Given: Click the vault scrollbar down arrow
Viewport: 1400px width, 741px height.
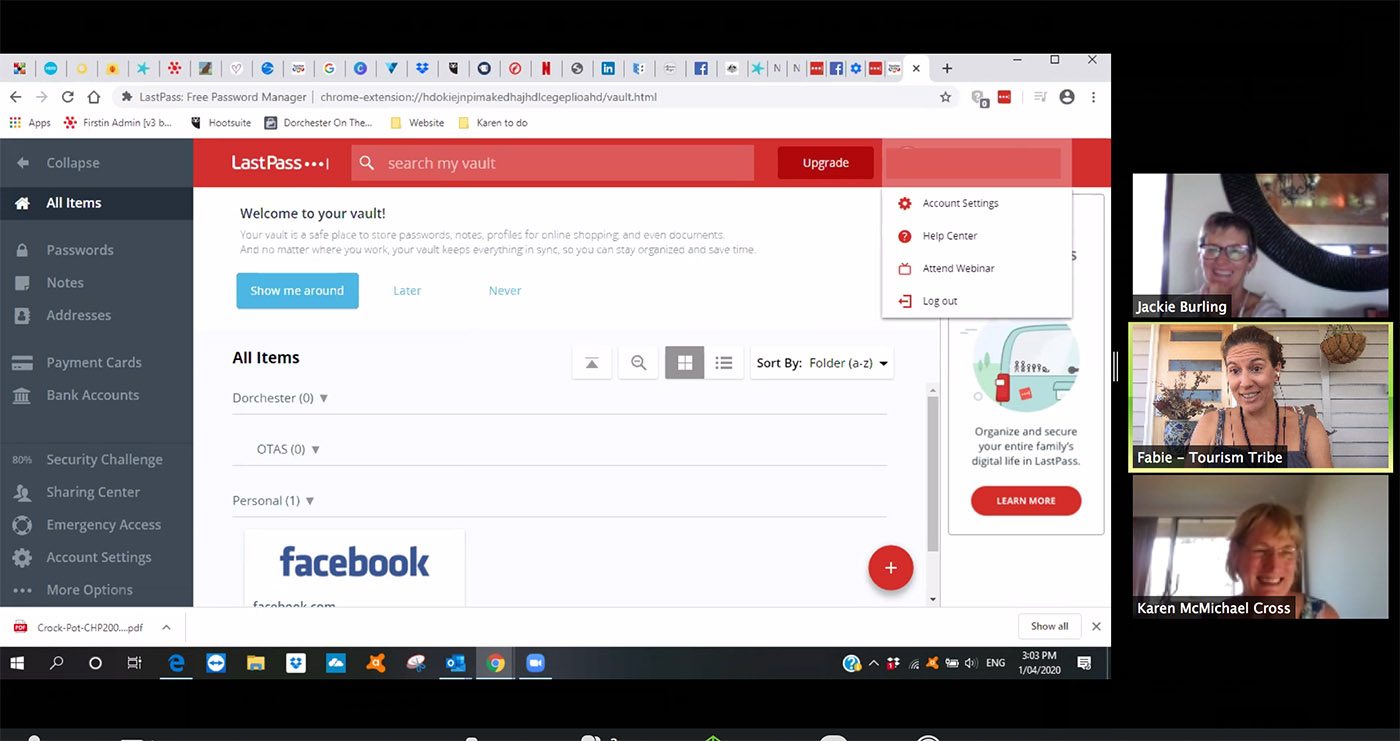Looking at the screenshot, I should pyautogui.click(x=933, y=599).
